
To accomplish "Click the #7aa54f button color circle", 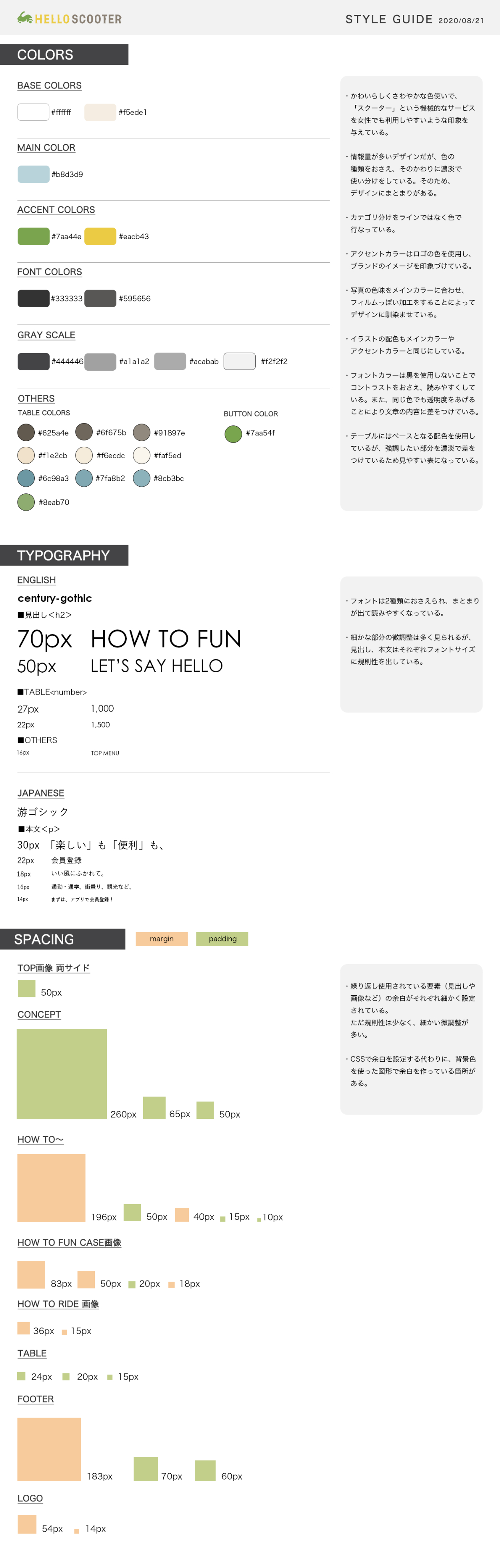I will pos(233,433).
